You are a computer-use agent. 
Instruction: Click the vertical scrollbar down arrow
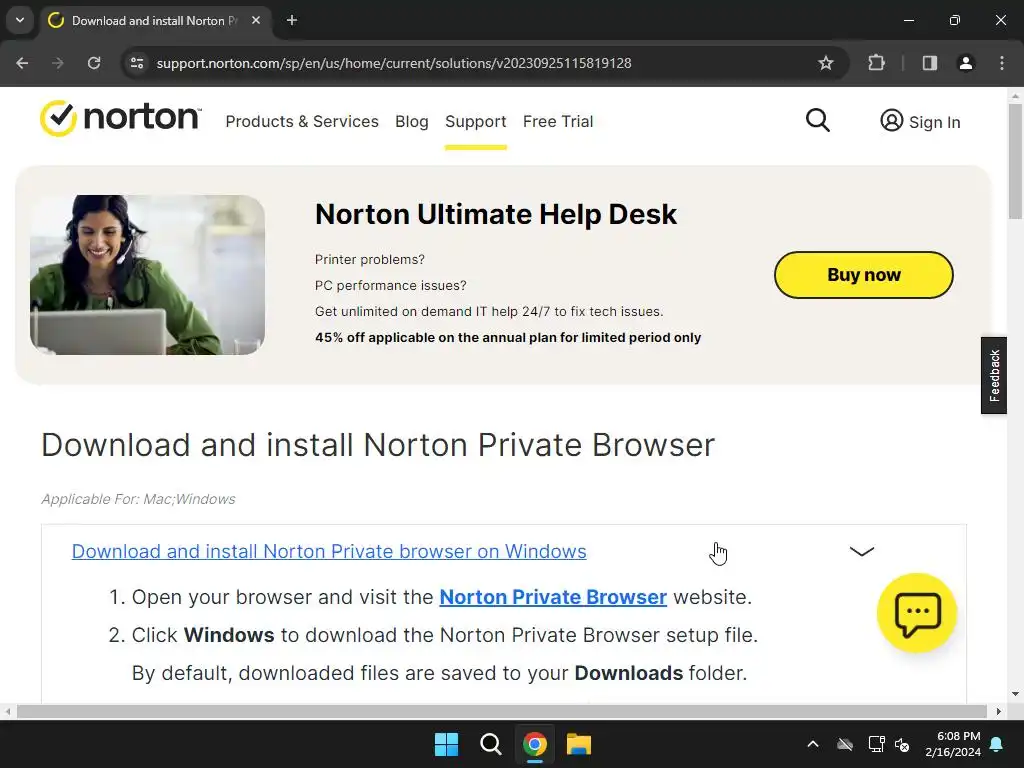tap(1015, 694)
